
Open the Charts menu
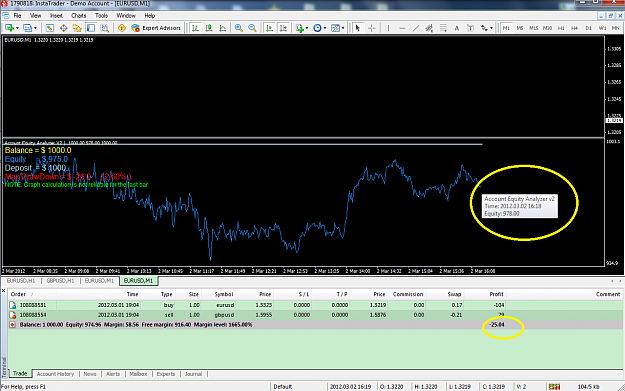tap(79, 16)
